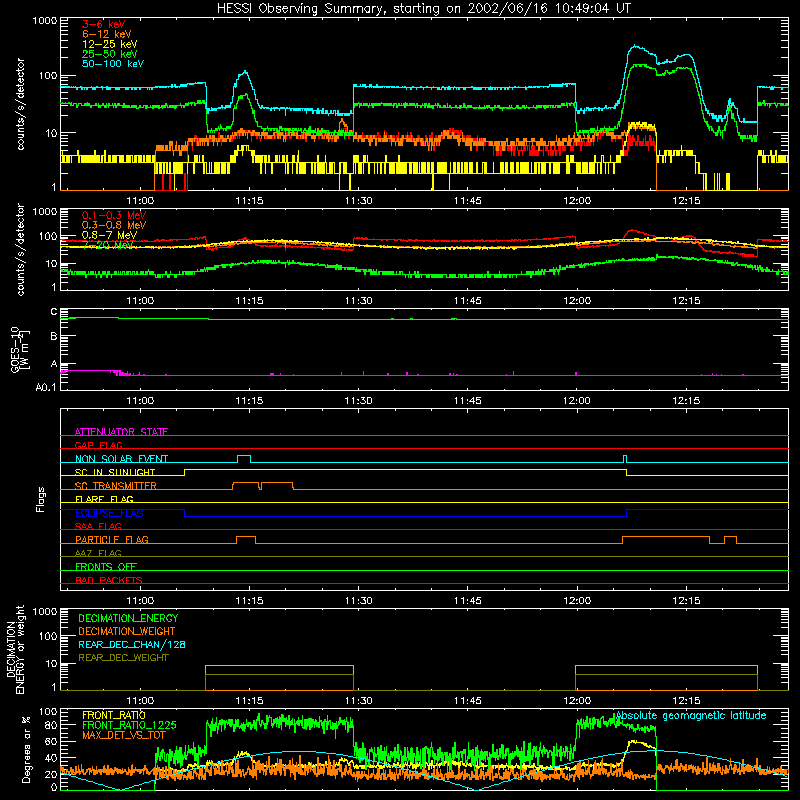Select the GOES-10 axis title
The height and width of the screenshot is (800, 800).
click(20, 349)
